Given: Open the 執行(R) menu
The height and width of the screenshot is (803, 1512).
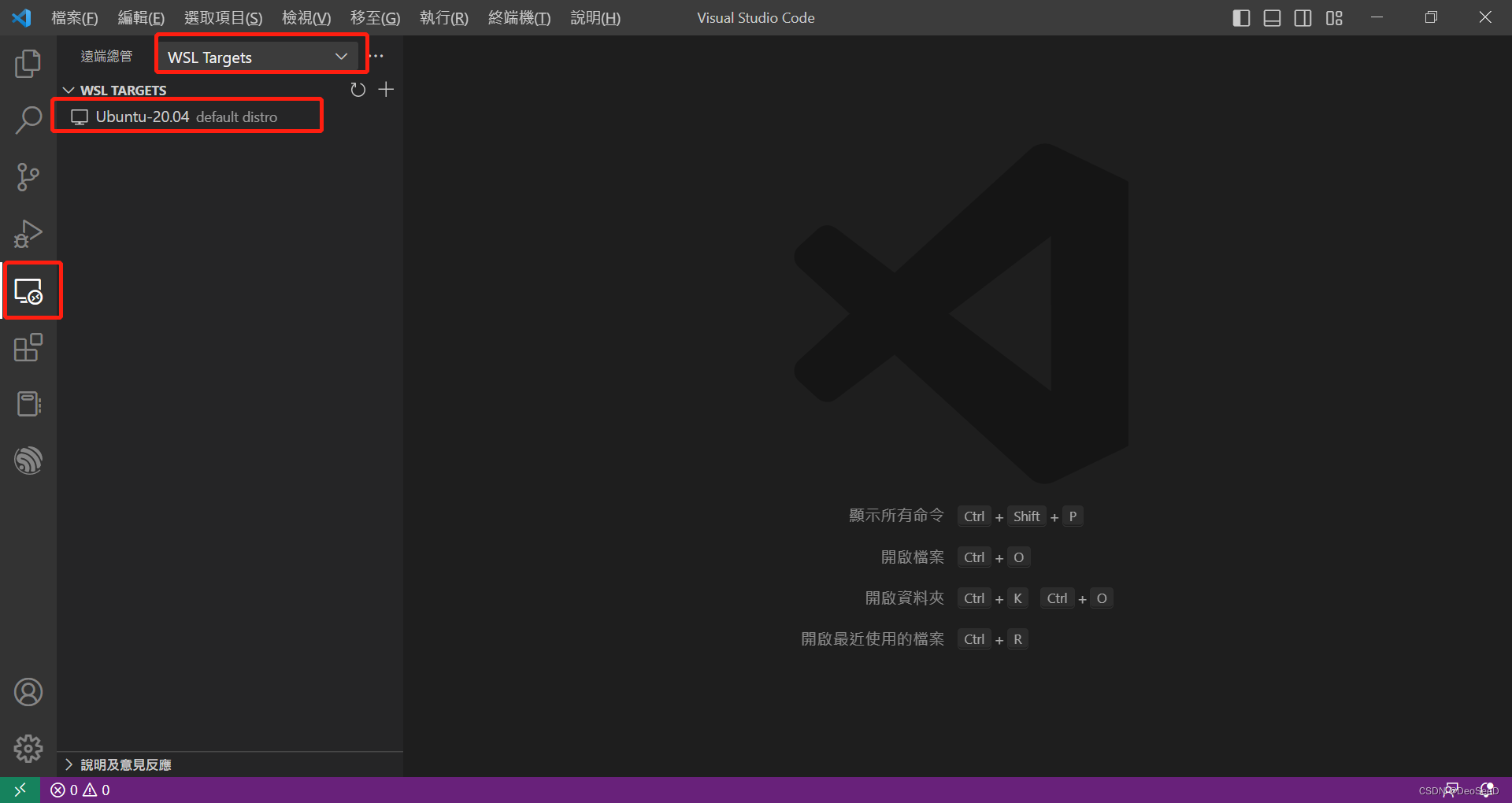Looking at the screenshot, I should point(444,17).
